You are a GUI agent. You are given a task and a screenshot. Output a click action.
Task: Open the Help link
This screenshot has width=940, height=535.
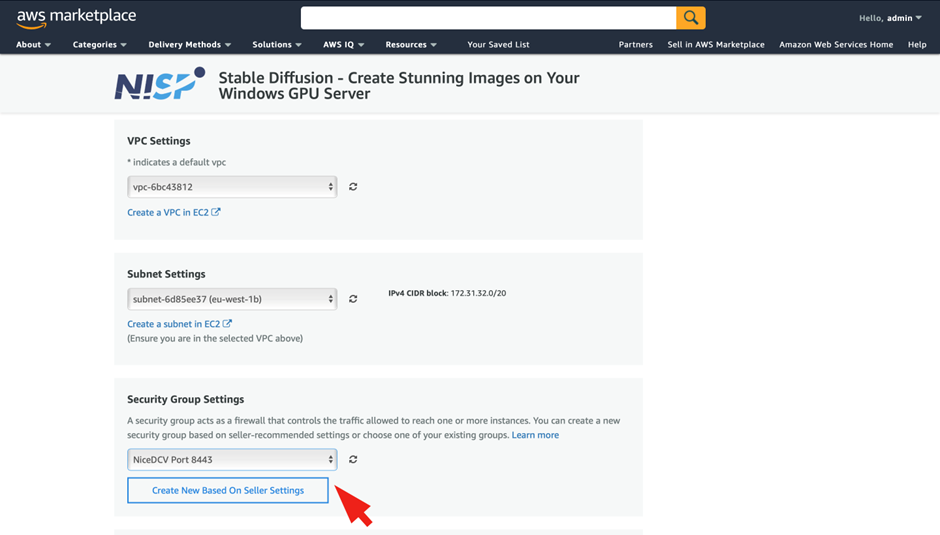click(x=917, y=44)
